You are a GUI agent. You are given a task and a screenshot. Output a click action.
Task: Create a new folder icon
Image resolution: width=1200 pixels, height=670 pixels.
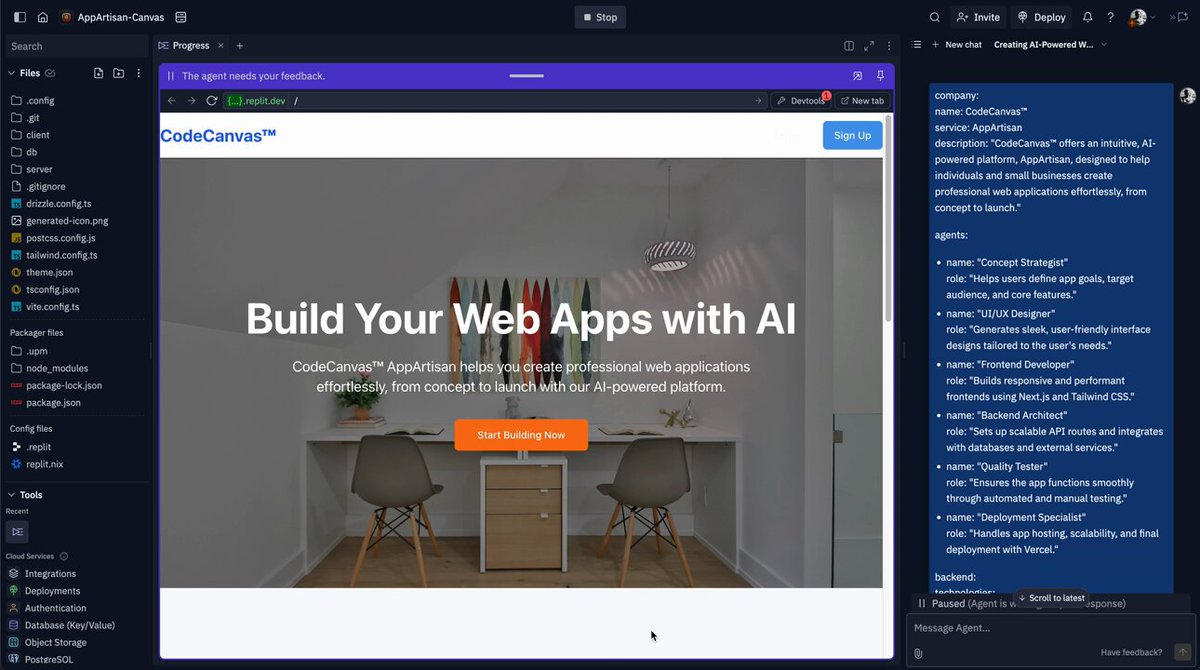click(x=118, y=73)
